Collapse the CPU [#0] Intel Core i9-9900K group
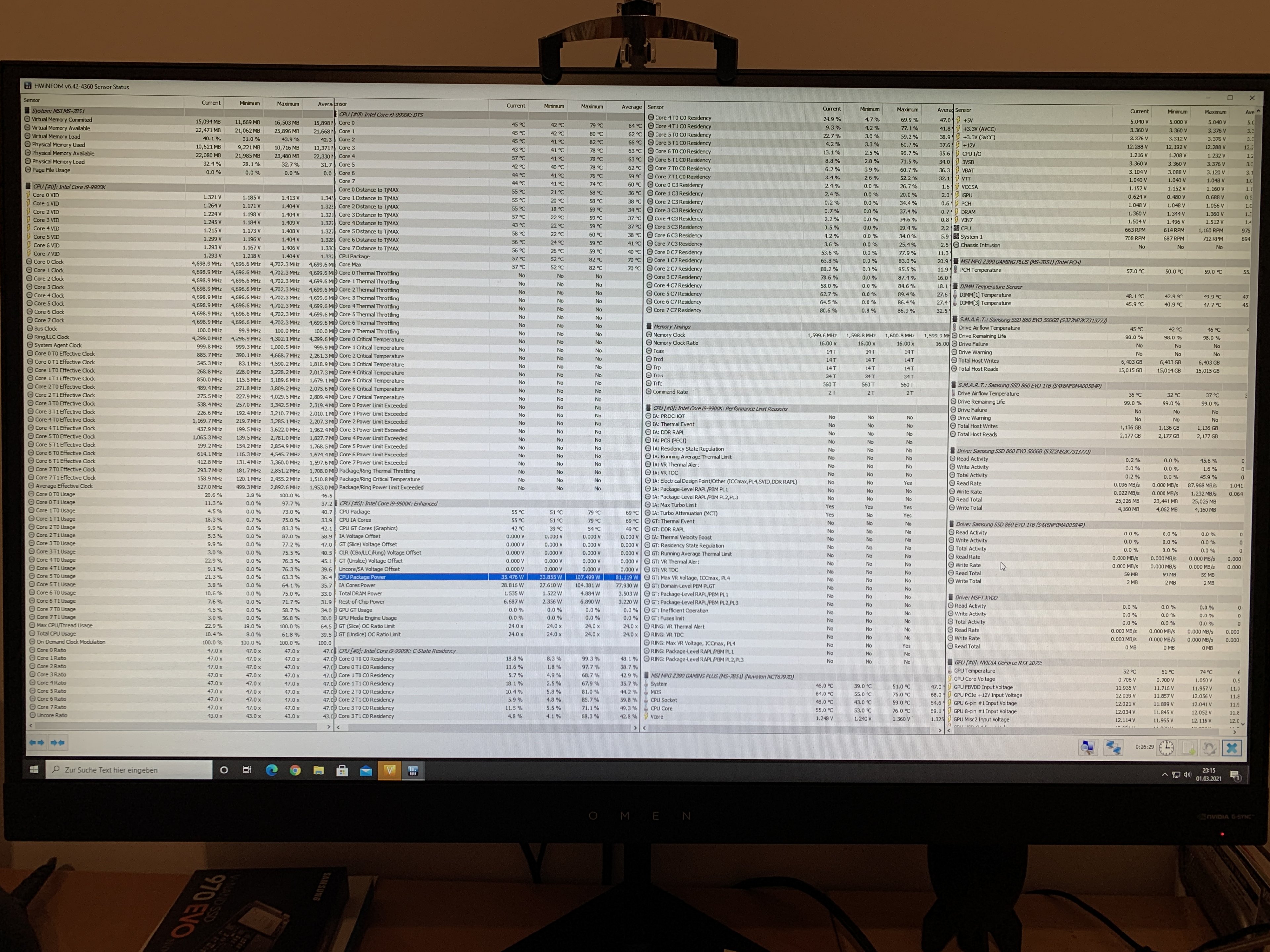 pyautogui.click(x=69, y=186)
